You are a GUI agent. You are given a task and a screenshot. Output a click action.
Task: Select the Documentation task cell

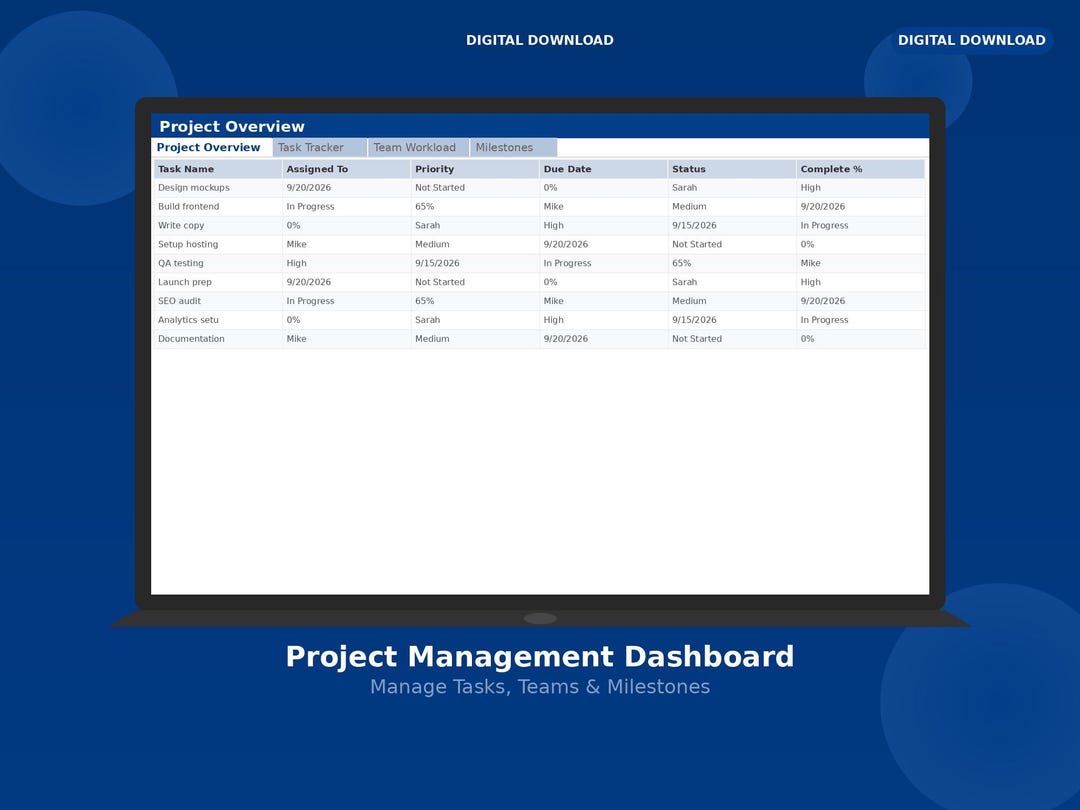pyautogui.click(x=218, y=339)
